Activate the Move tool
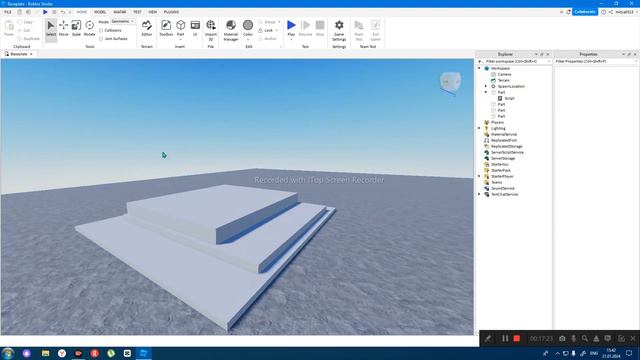This screenshot has width=640, height=360. (64, 29)
